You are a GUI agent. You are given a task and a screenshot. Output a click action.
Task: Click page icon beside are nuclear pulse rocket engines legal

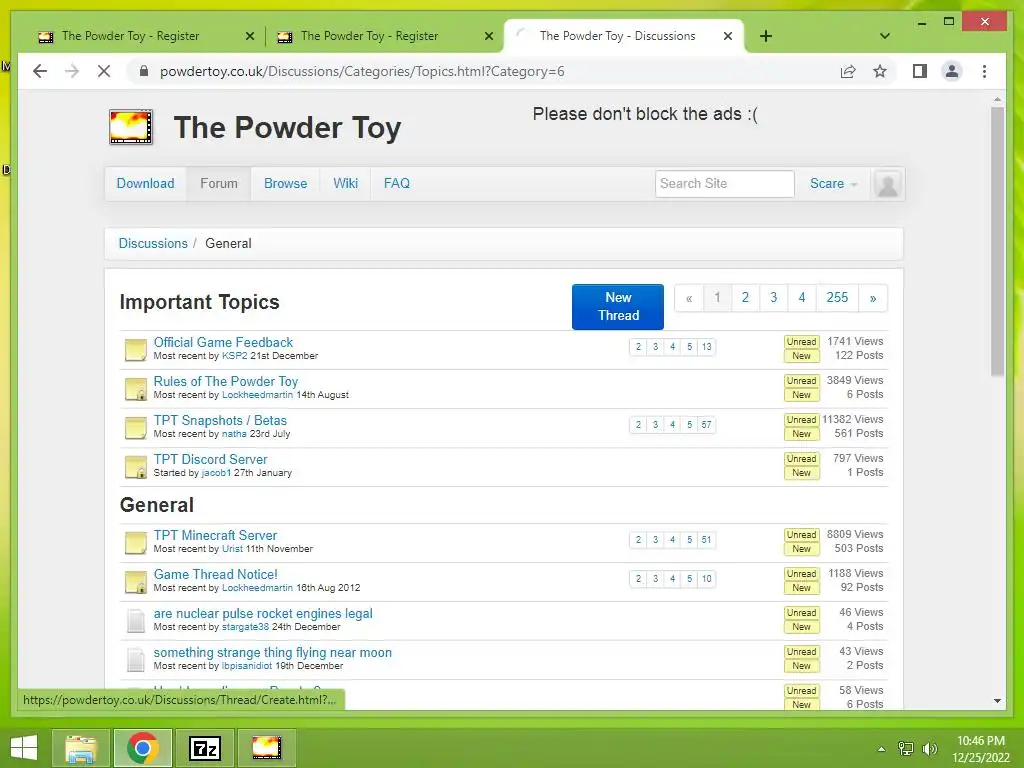pyautogui.click(x=136, y=621)
